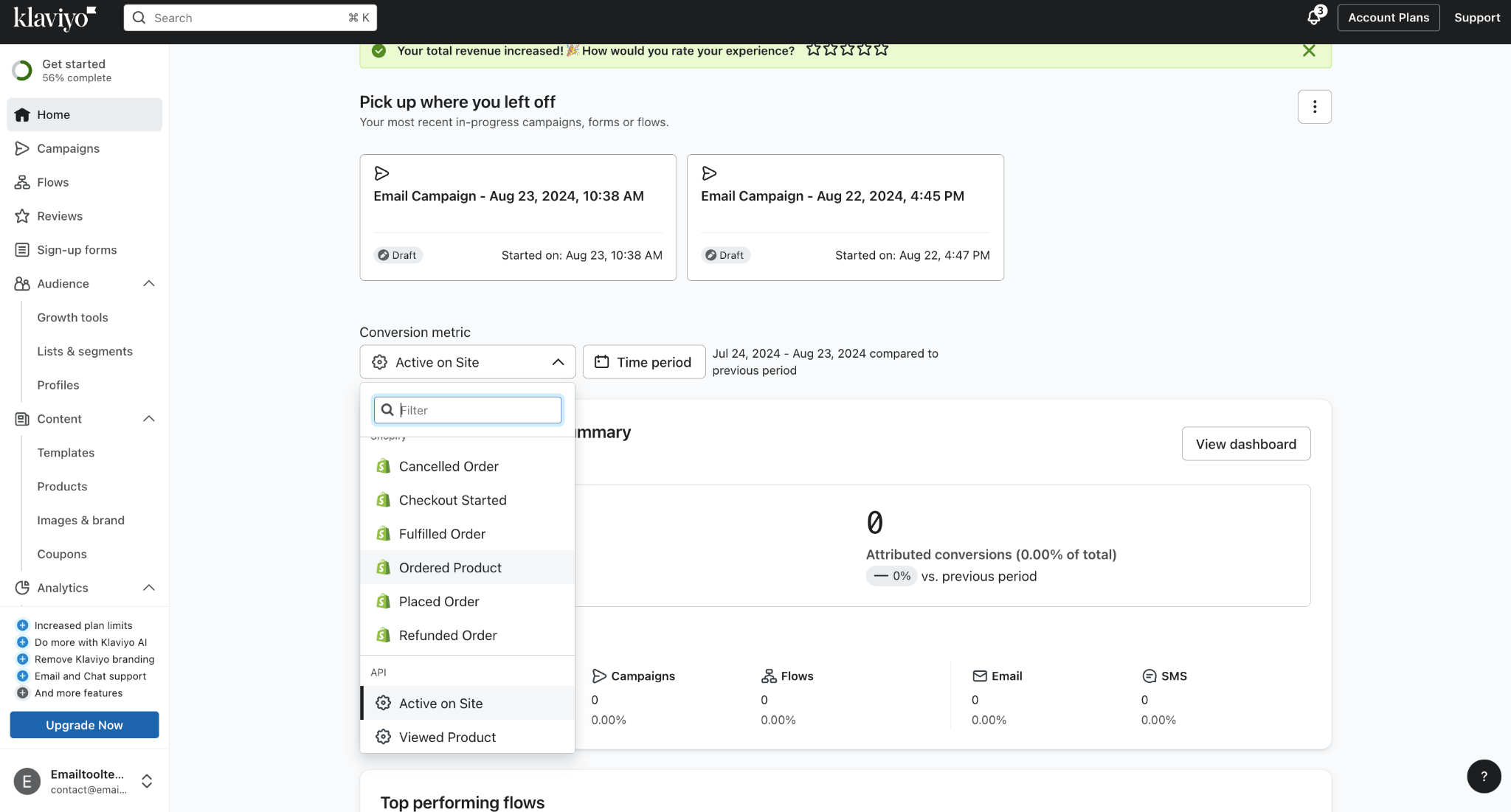Open Coupons under Content
The width and height of the screenshot is (1511, 812).
pos(62,554)
